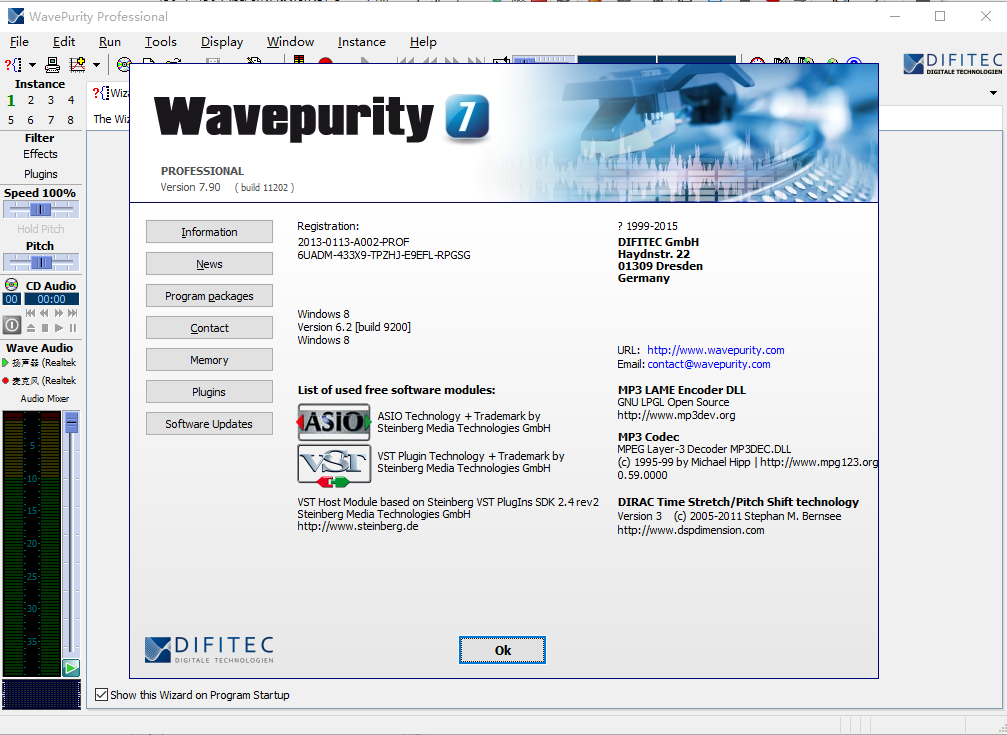
Task: Uncheck Show this Wizard on Program Startup
Action: coord(101,695)
